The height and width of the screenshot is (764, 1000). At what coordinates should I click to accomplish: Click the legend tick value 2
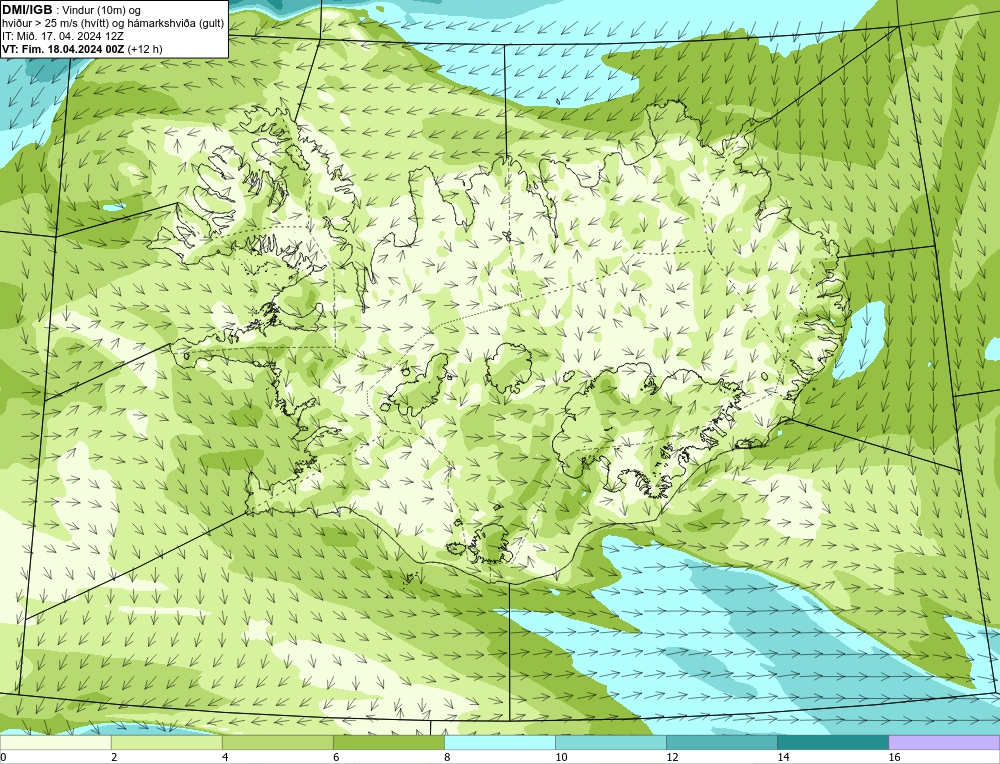(x=114, y=757)
